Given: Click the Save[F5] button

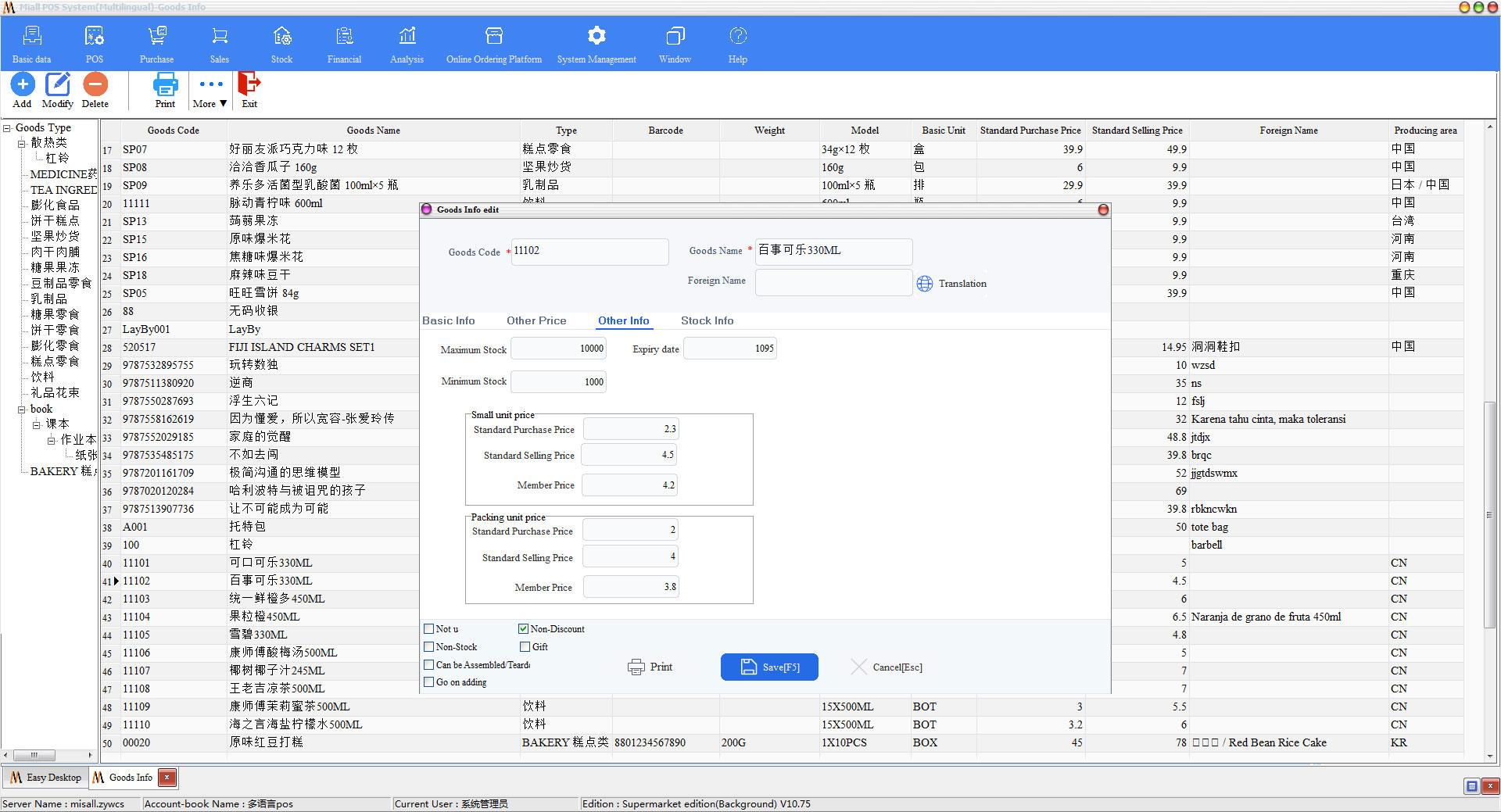Looking at the screenshot, I should 769,667.
